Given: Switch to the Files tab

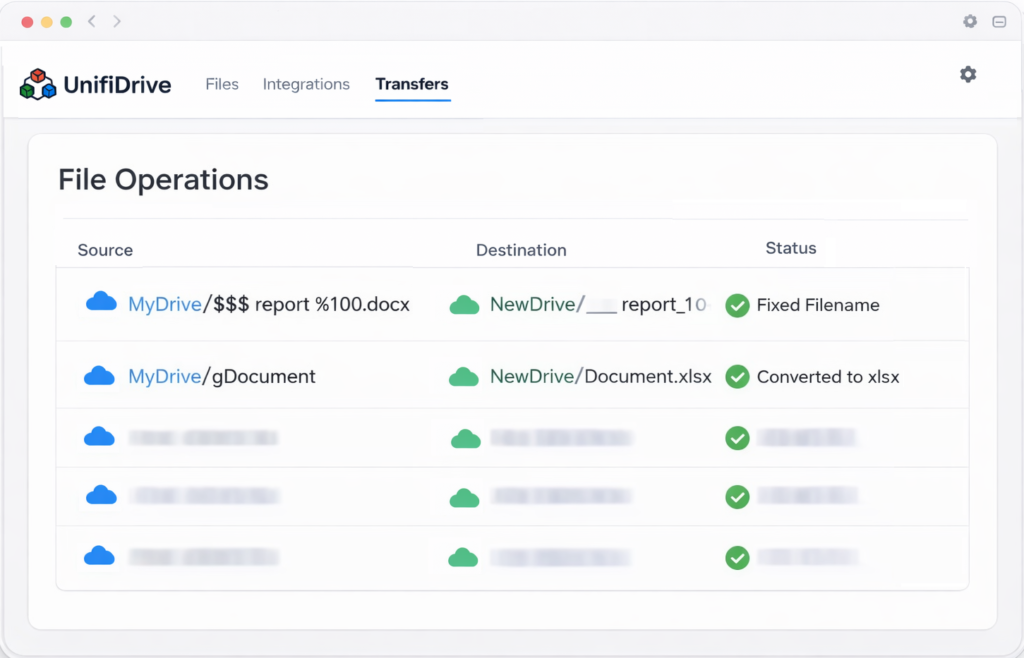Looking at the screenshot, I should [x=221, y=84].
